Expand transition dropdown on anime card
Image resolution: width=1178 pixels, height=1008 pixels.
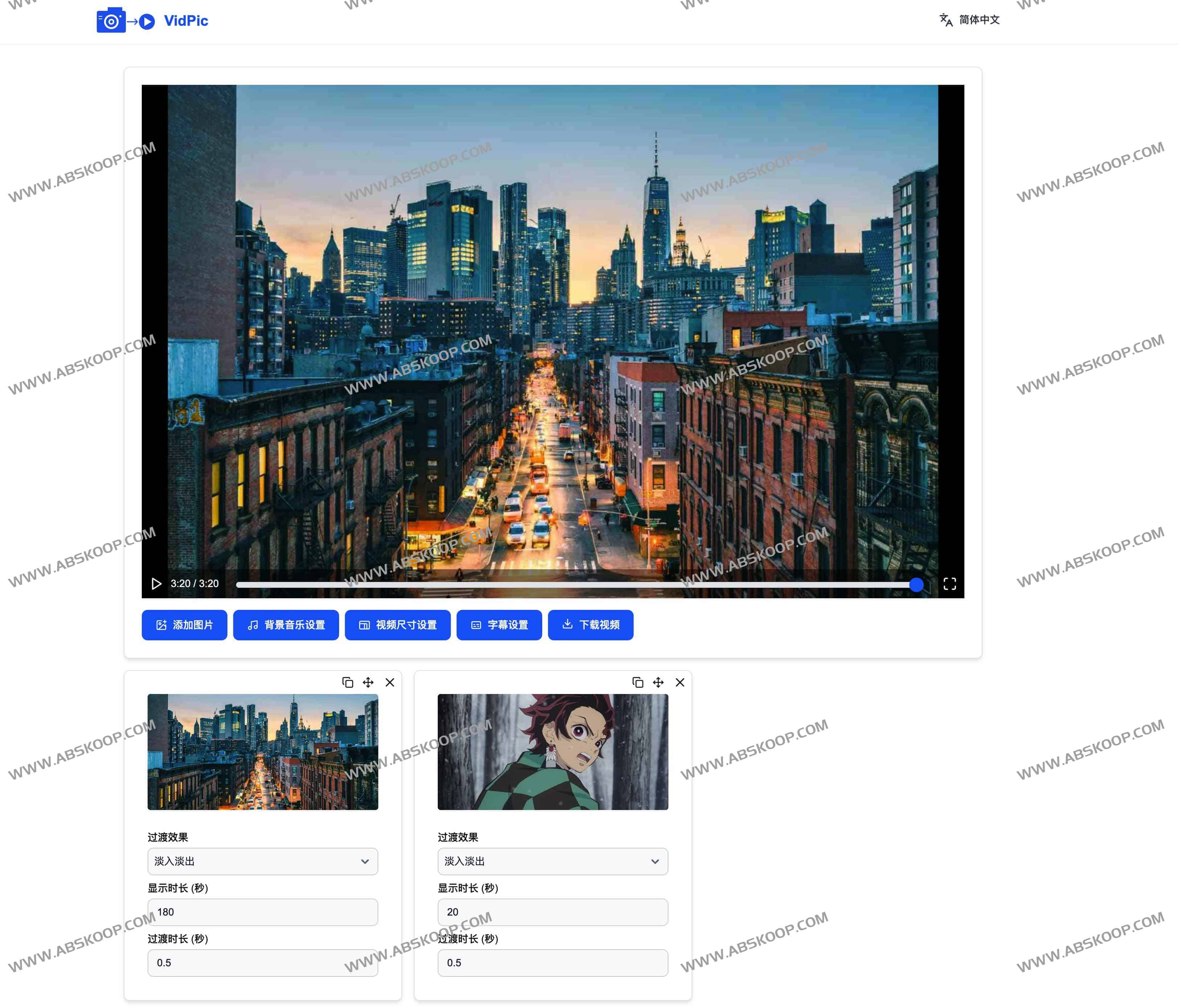pyautogui.click(x=553, y=861)
